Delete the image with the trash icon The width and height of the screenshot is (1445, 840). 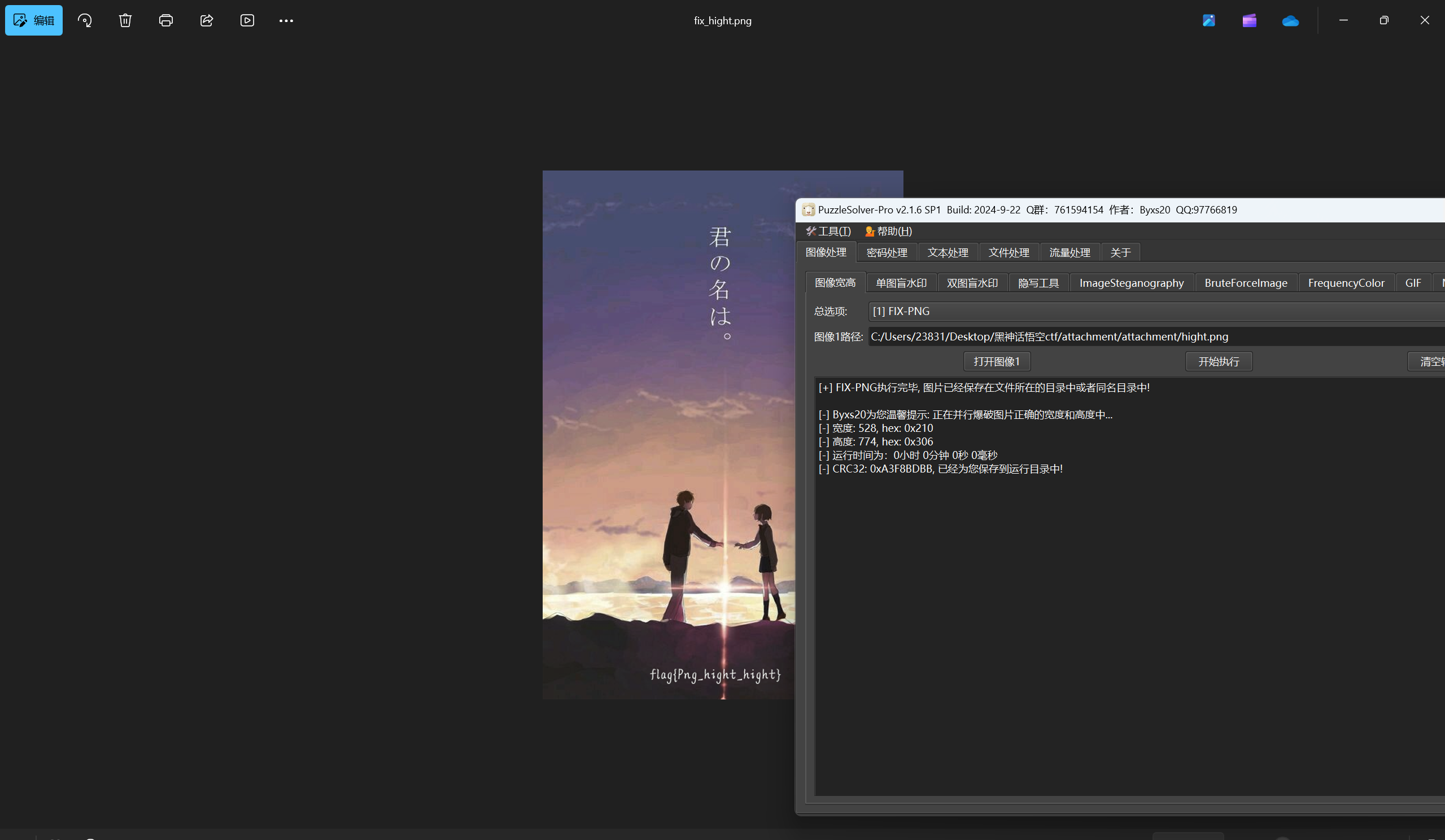coord(125,21)
